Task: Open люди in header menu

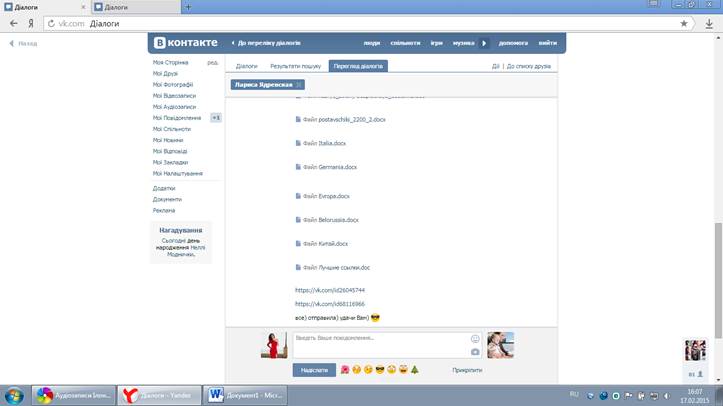Action: [372, 43]
